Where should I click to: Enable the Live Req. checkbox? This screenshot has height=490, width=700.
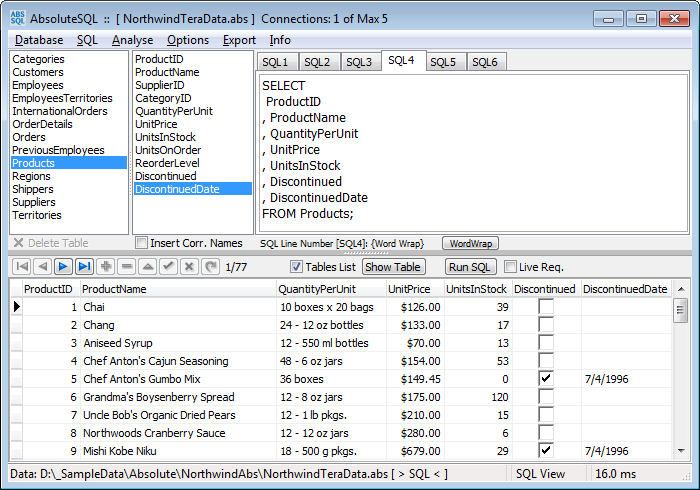pyautogui.click(x=510, y=267)
